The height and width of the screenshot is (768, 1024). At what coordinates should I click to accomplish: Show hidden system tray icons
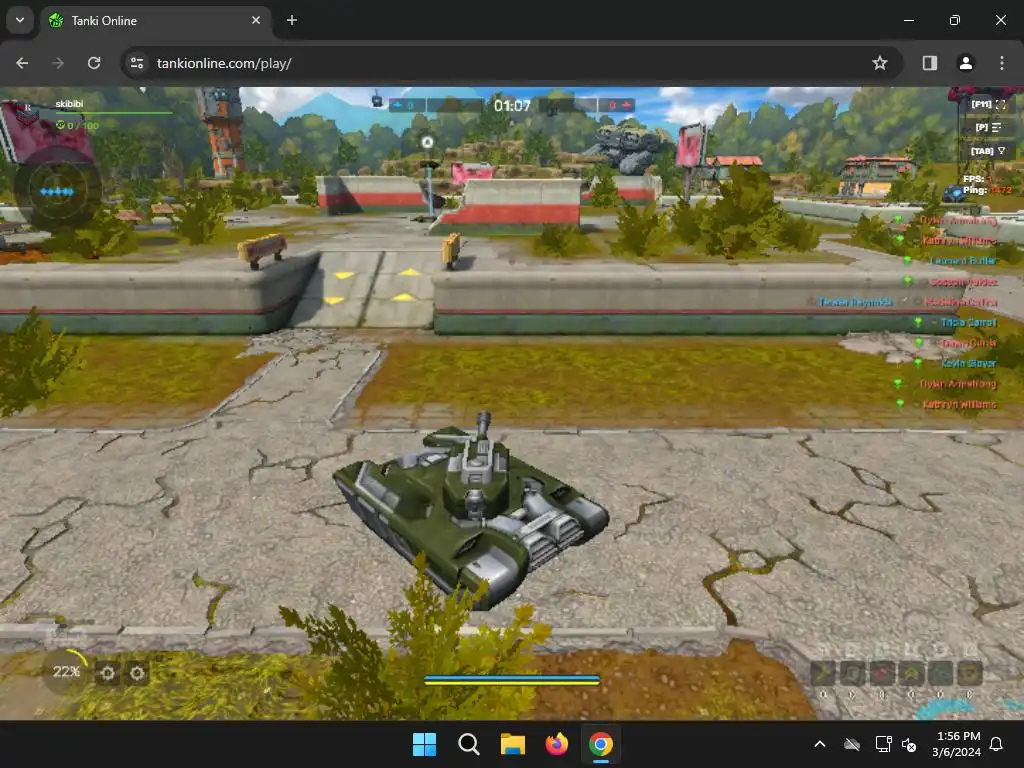(x=820, y=744)
